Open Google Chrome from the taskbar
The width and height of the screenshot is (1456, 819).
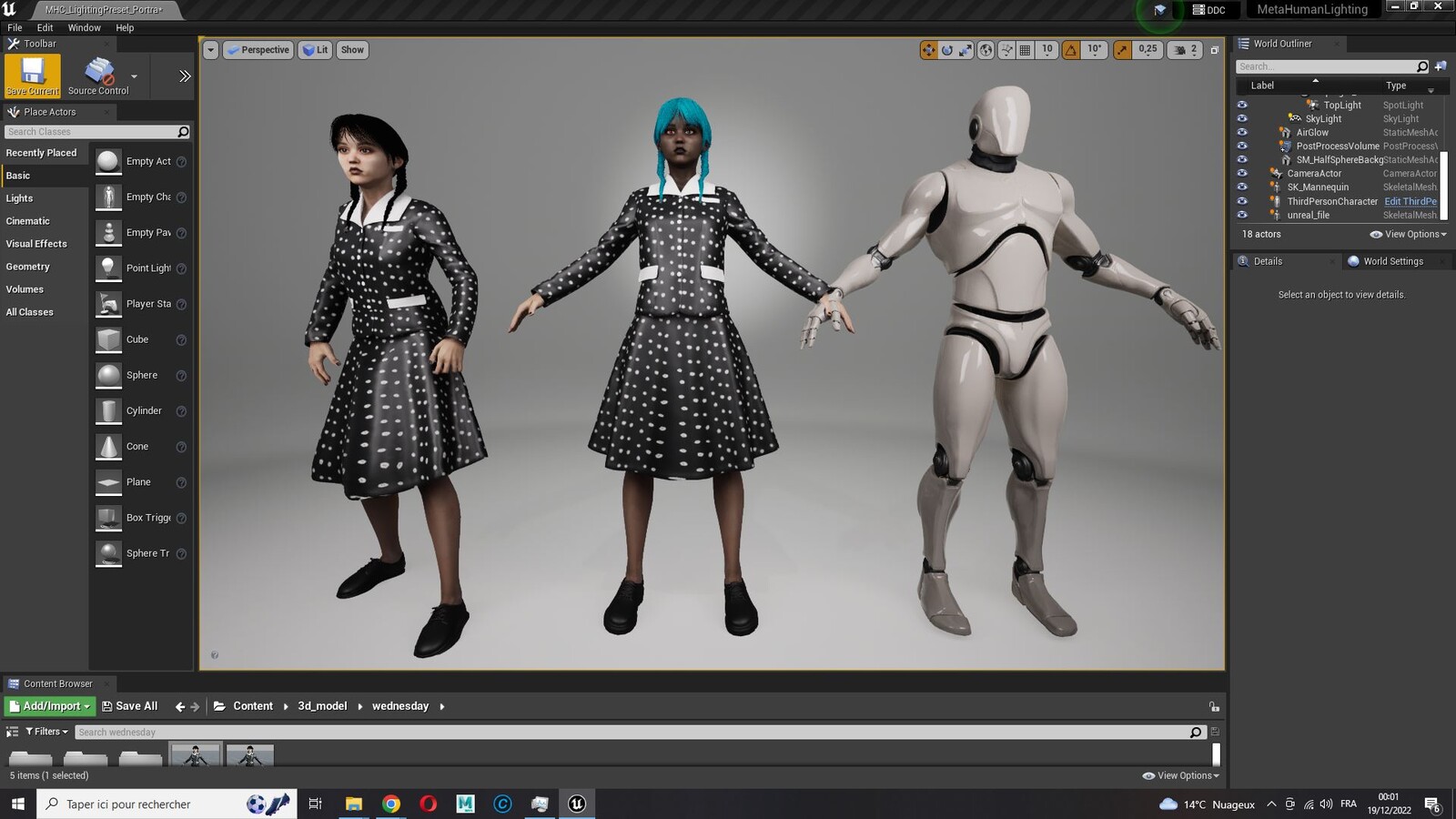coord(391,804)
